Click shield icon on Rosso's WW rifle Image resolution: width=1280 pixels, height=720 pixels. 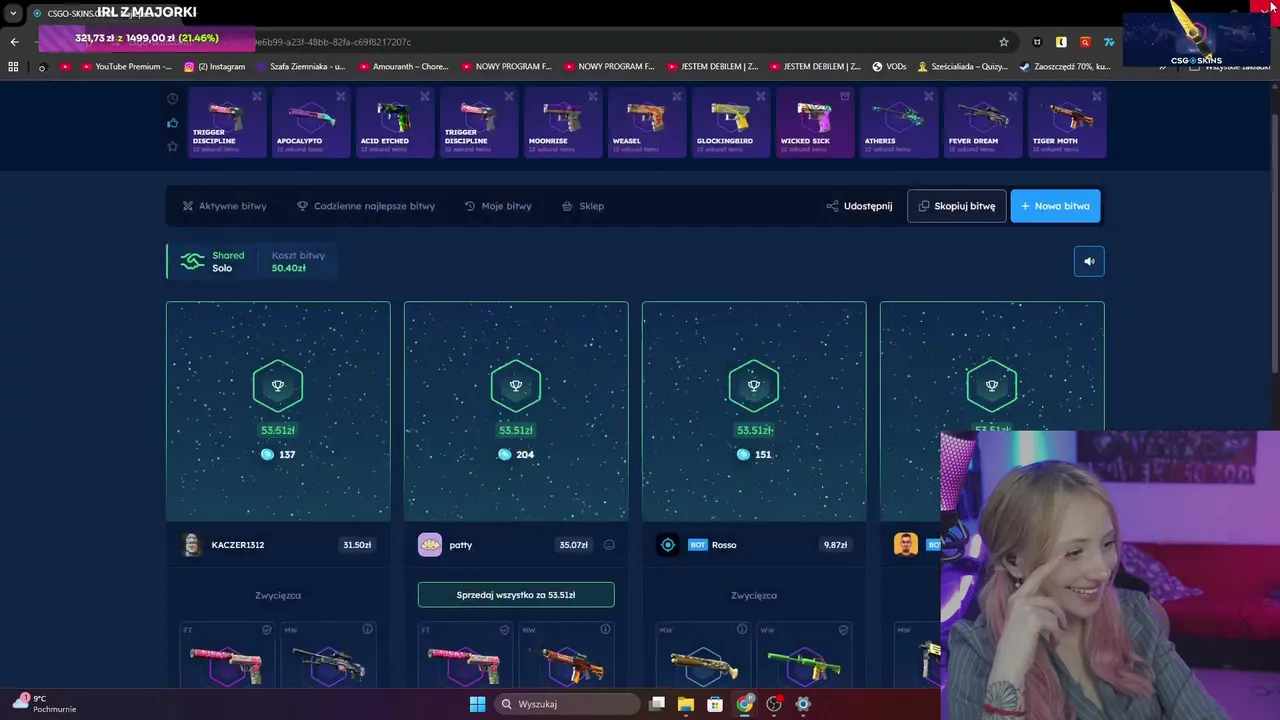click(843, 630)
